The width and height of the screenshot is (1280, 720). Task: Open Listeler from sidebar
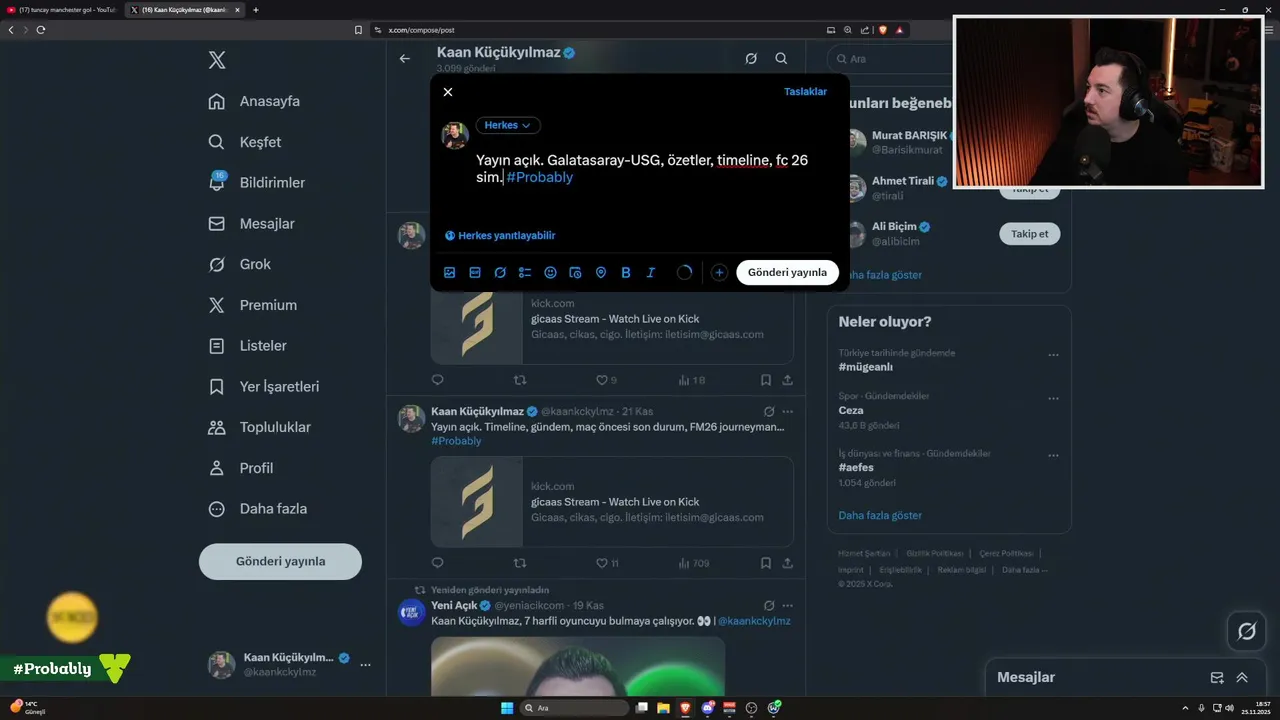248,346
